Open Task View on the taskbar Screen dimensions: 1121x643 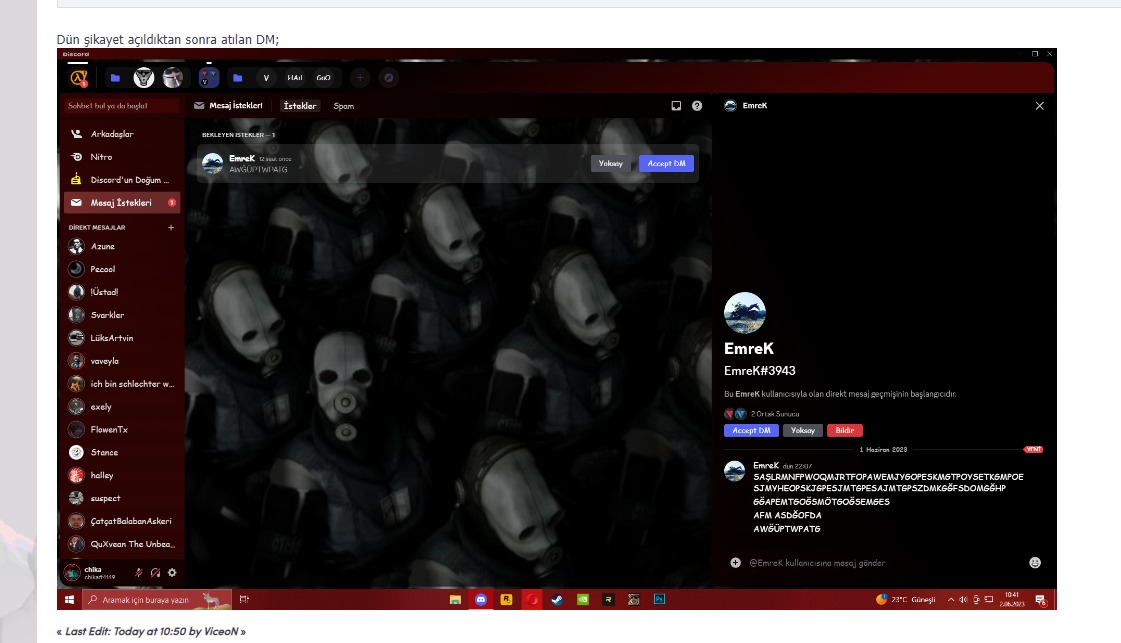pyautogui.click(x=244, y=599)
